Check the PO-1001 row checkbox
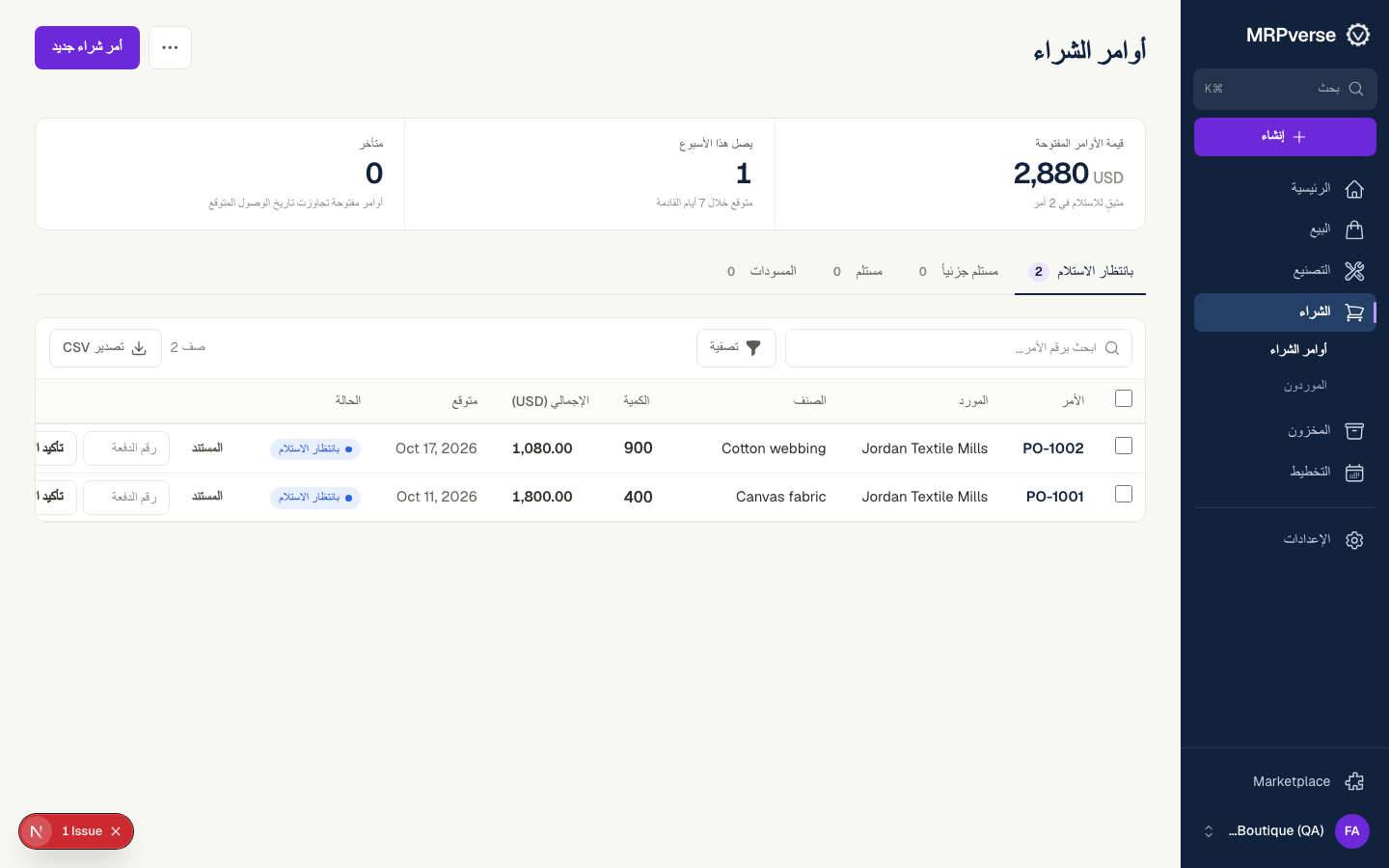The height and width of the screenshot is (868, 1389). (1124, 494)
